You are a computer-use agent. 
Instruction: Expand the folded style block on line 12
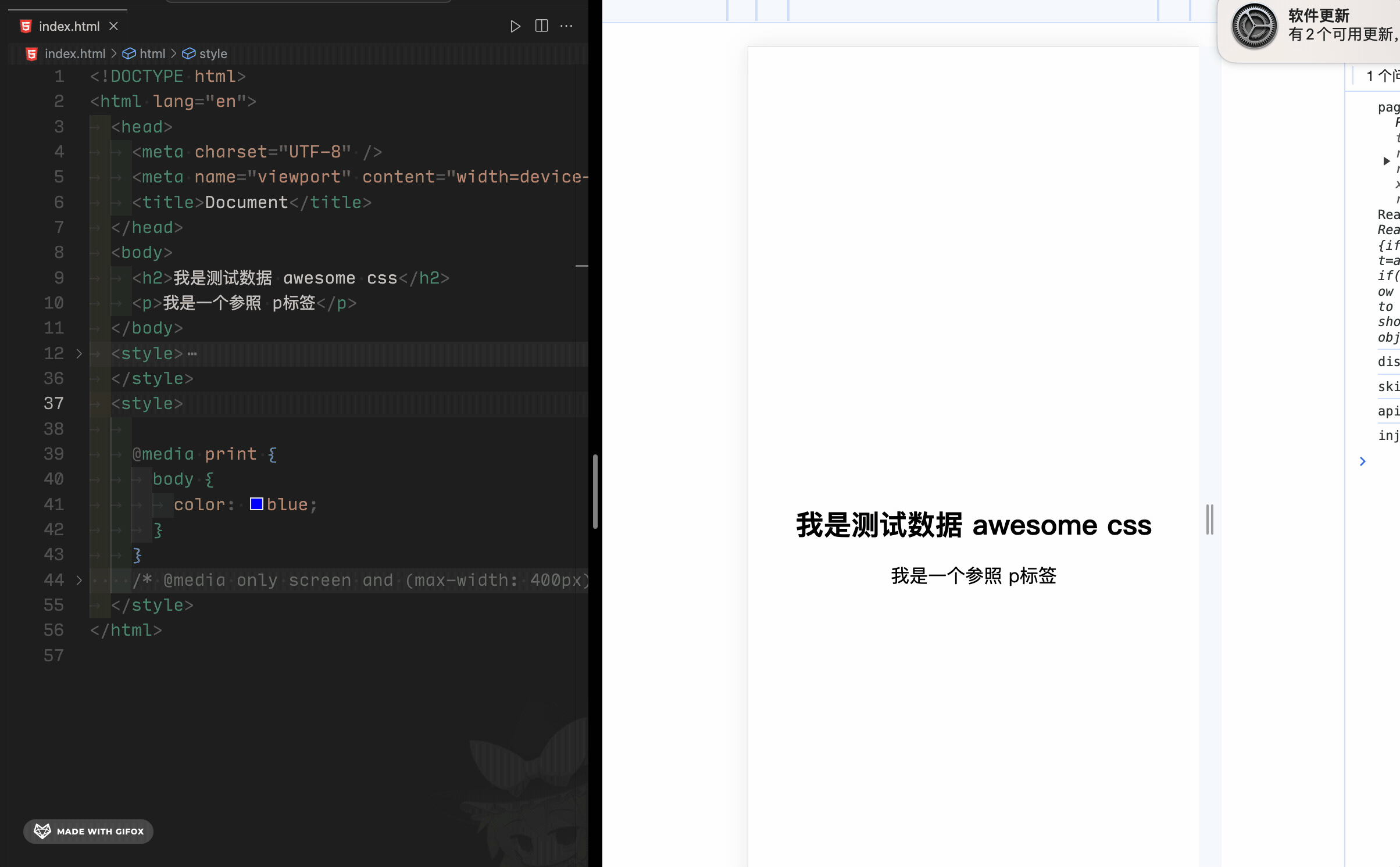coord(79,353)
